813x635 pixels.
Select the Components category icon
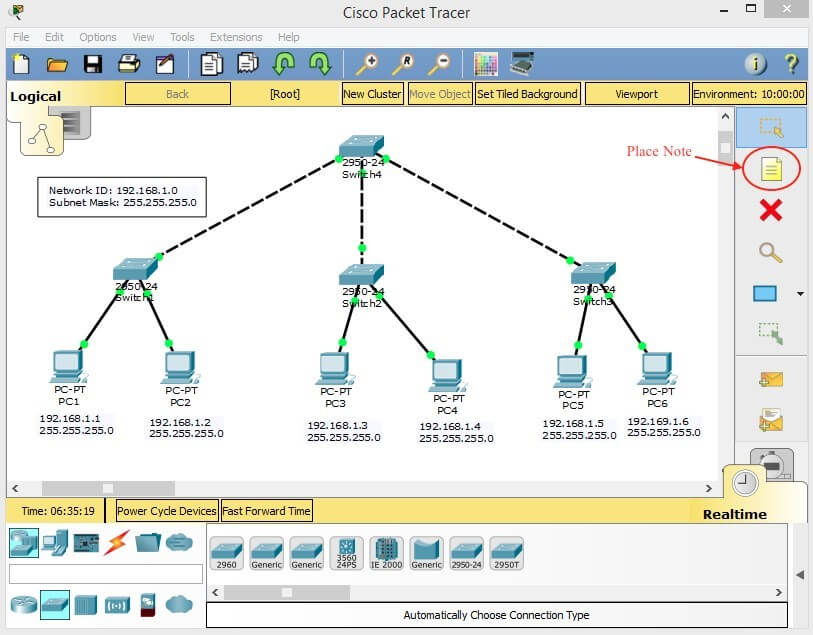click(86, 543)
